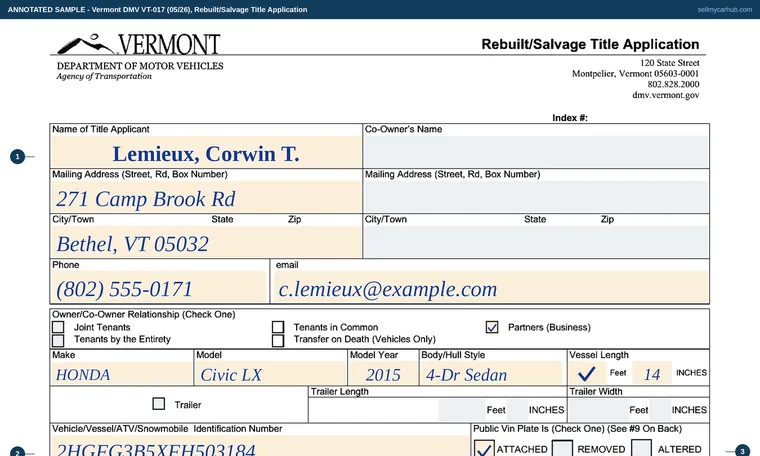Click the phone number 802.828.2000
The image size is (760, 456).
[673, 84]
